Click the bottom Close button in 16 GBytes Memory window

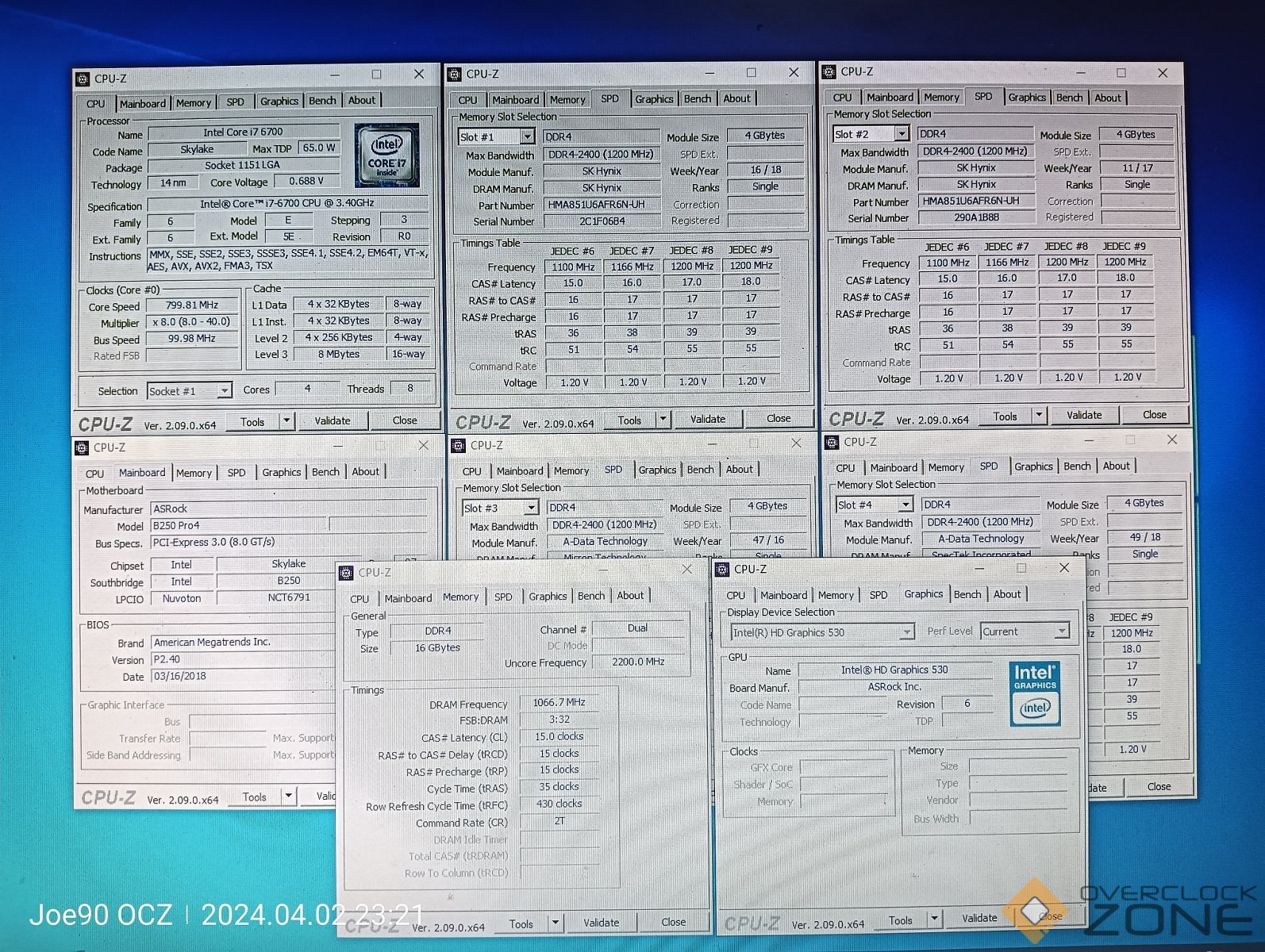point(674,922)
